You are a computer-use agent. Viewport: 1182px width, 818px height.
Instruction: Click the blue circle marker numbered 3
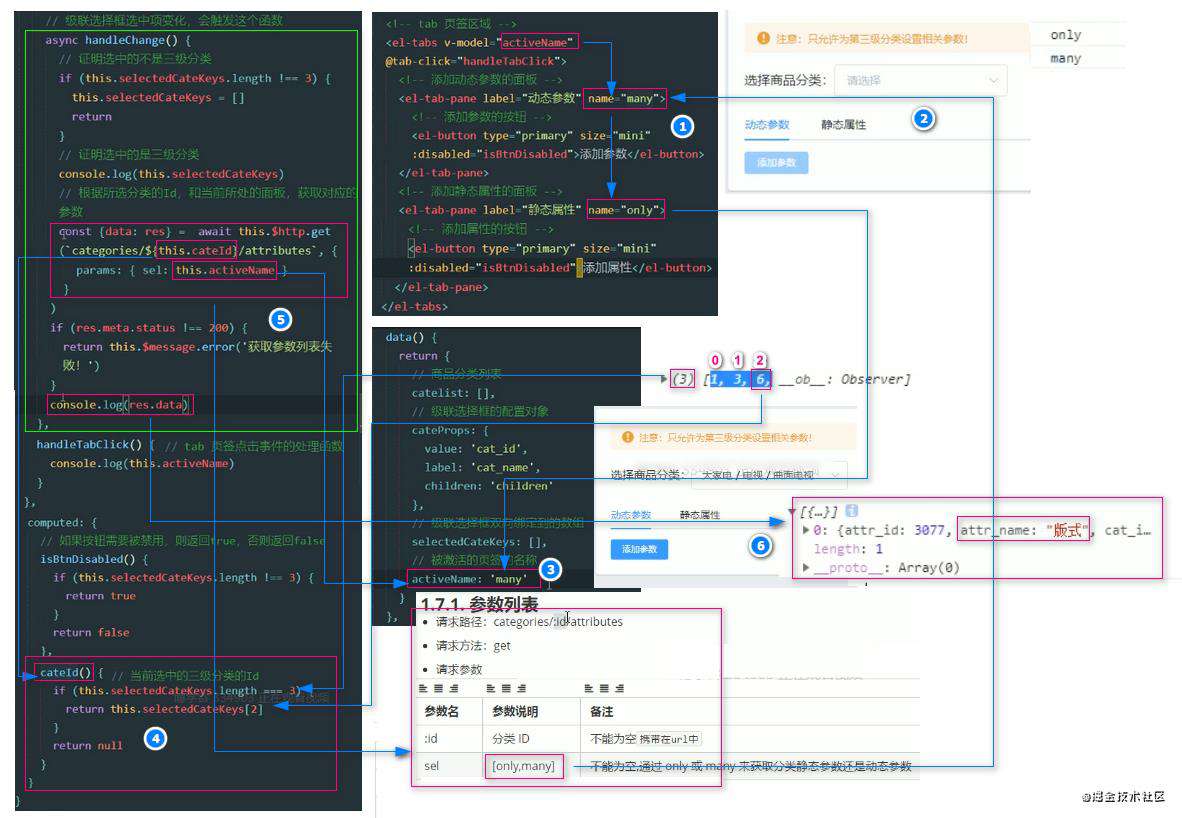pyautogui.click(x=550, y=570)
